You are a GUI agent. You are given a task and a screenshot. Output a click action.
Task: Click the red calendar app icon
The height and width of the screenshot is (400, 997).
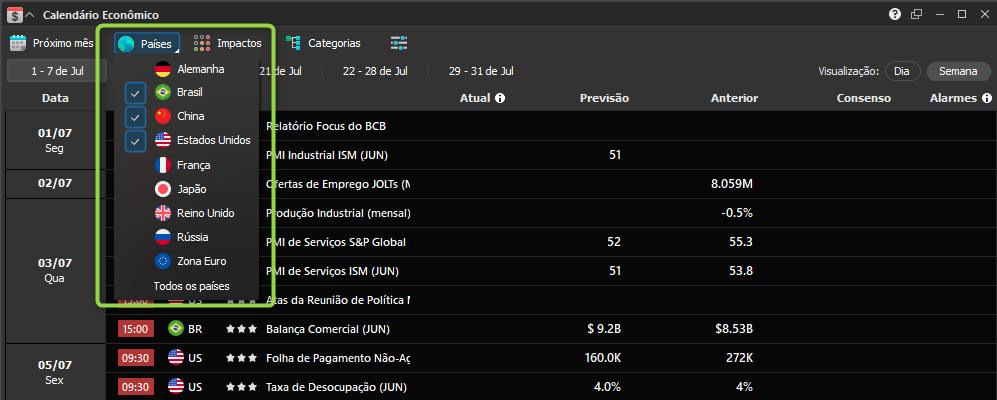tap(13, 15)
